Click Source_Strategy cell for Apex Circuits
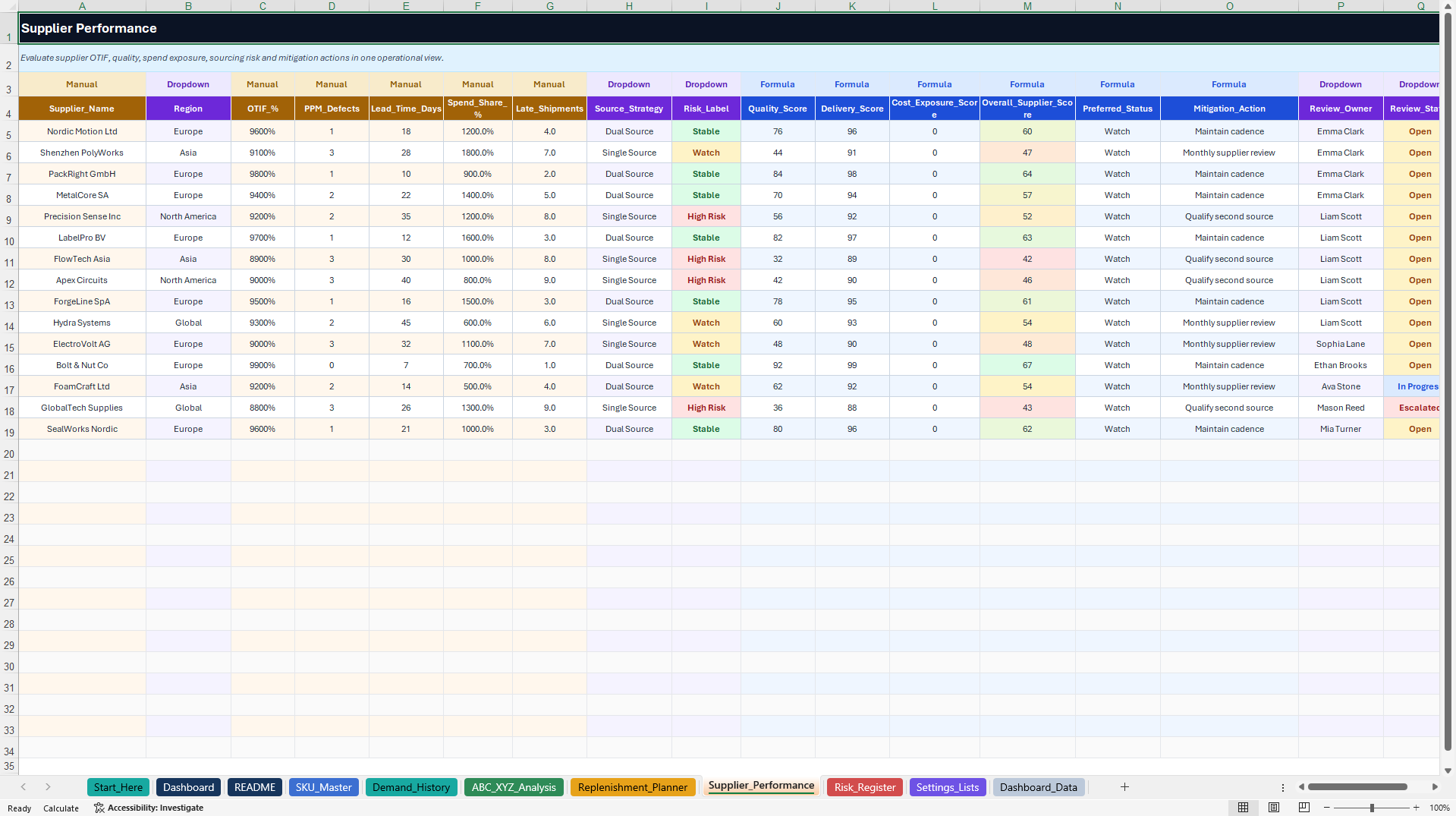 [x=629, y=280]
